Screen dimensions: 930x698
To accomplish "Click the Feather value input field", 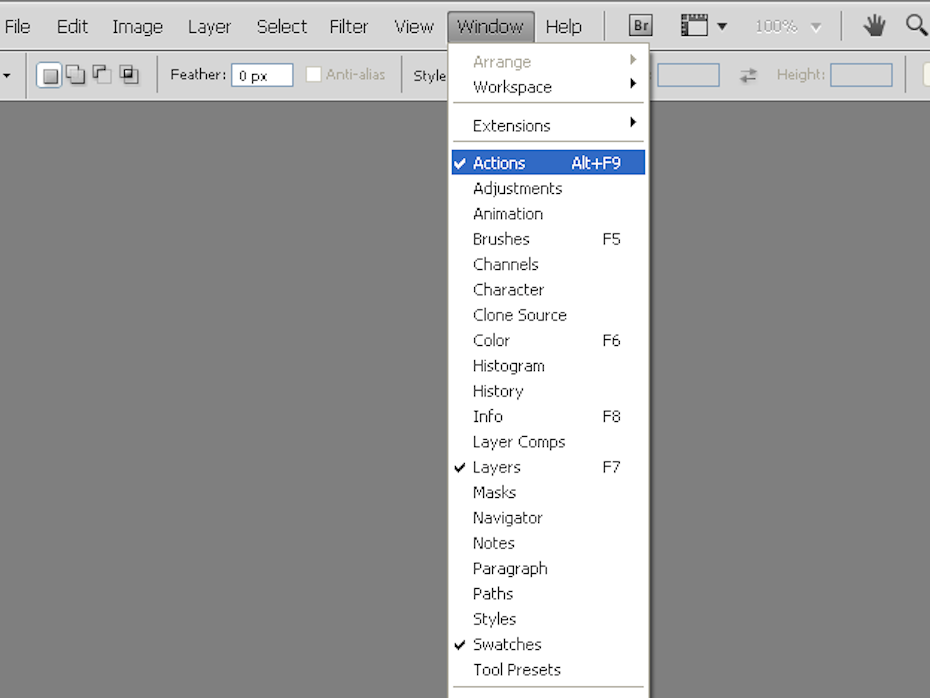I will click(262, 74).
